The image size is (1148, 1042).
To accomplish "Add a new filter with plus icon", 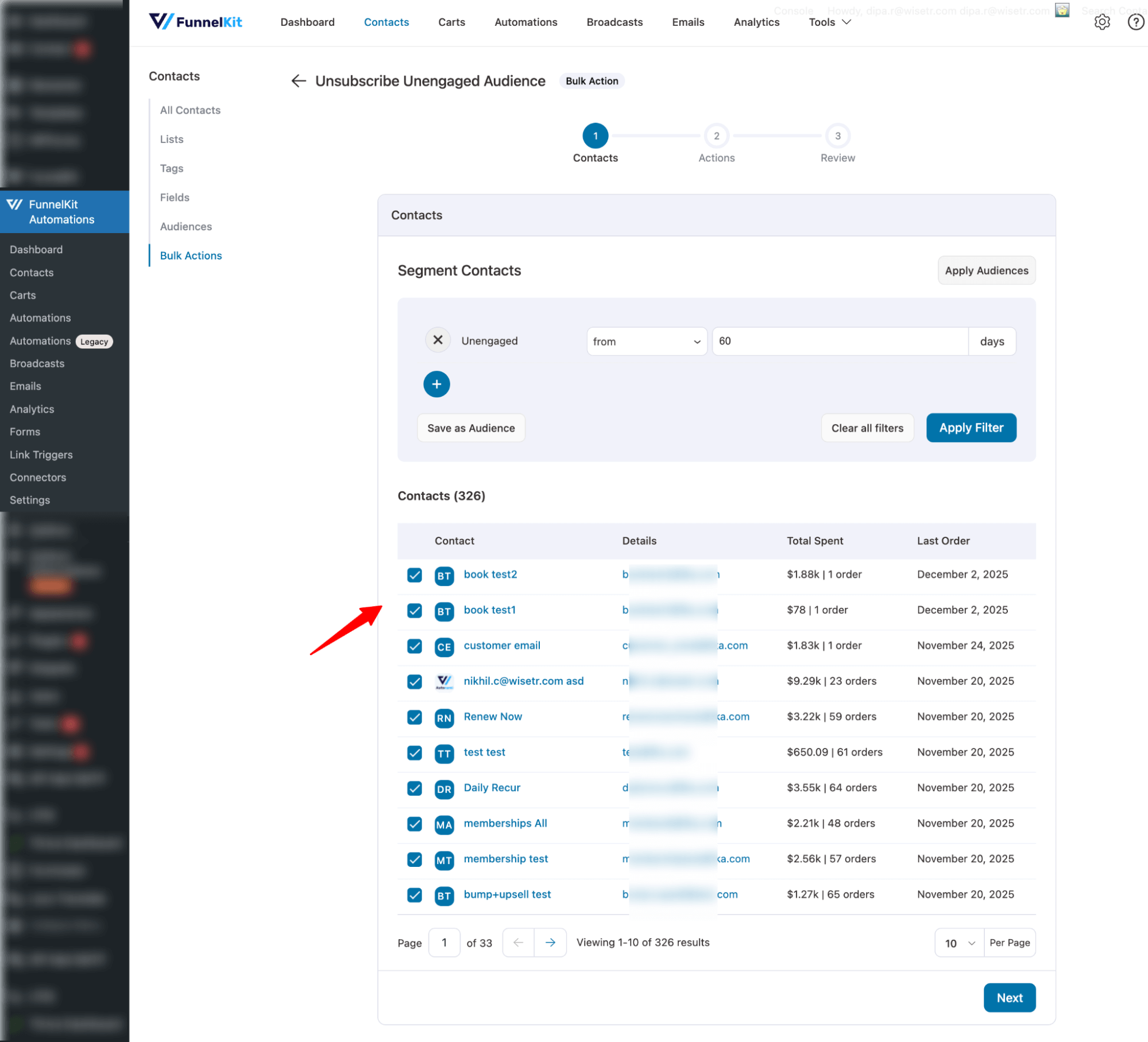I will point(436,384).
